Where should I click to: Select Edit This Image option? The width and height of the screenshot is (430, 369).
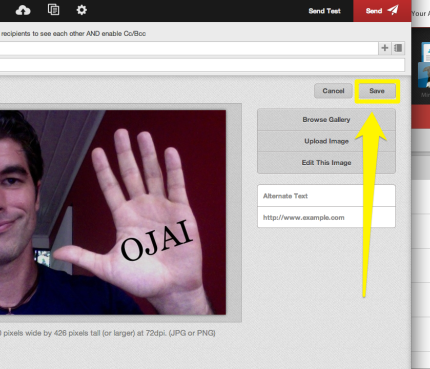(x=326, y=162)
